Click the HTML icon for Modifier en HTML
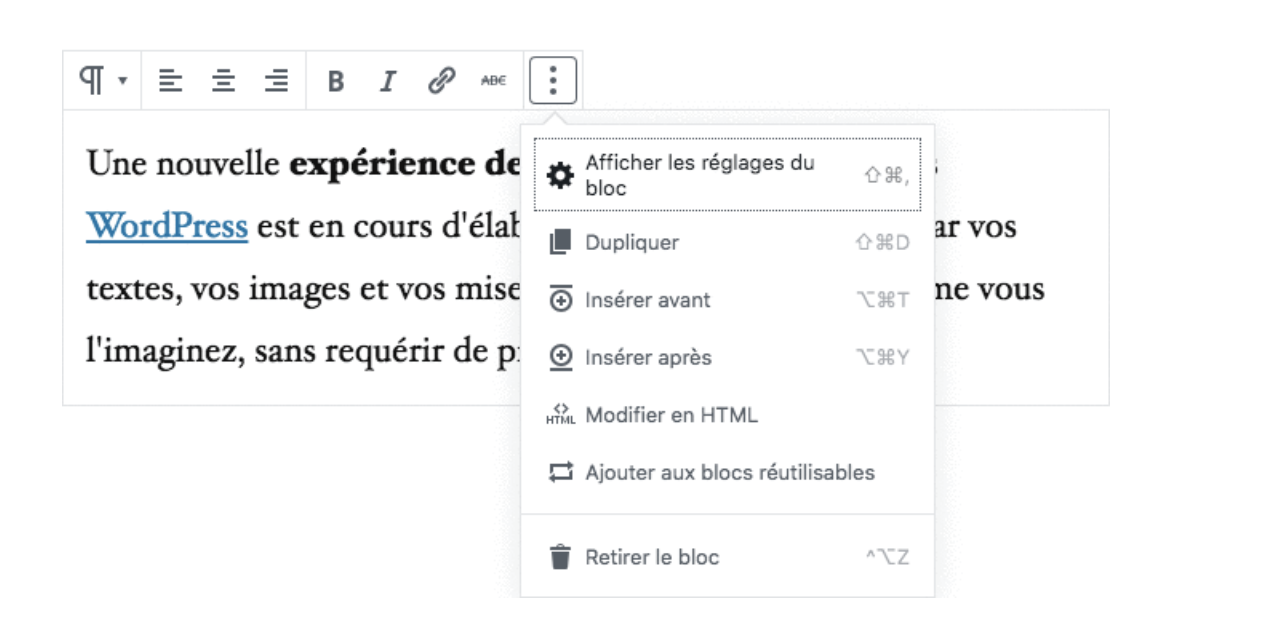The height and width of the screenshot is (634, 1264). 561,415
